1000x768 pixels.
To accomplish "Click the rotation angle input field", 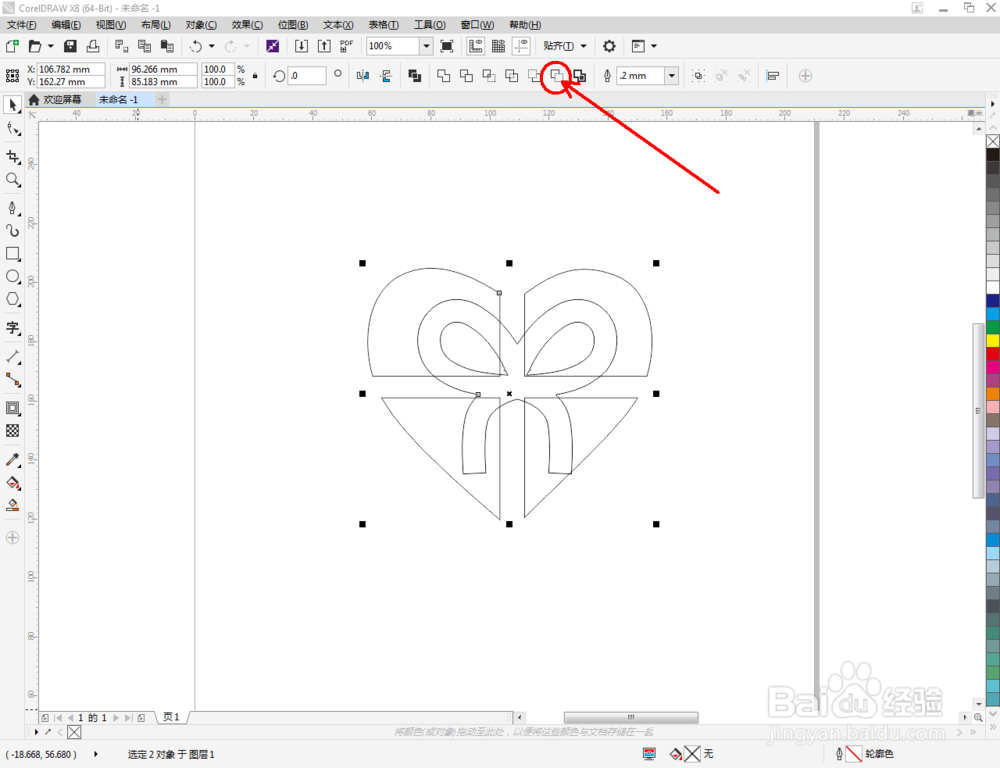I will click(x=307, y=75).
